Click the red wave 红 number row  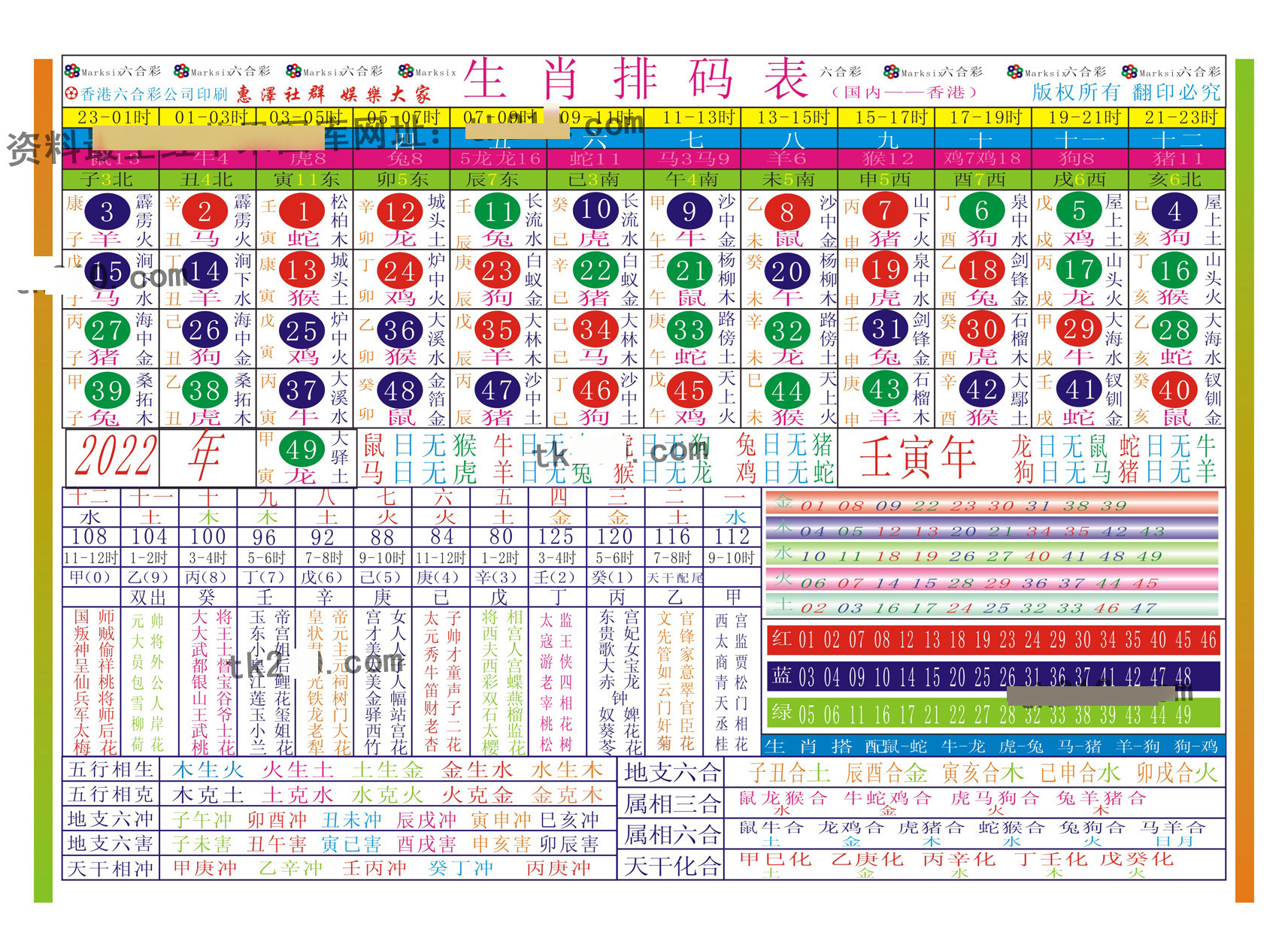(x=993, y=640)
